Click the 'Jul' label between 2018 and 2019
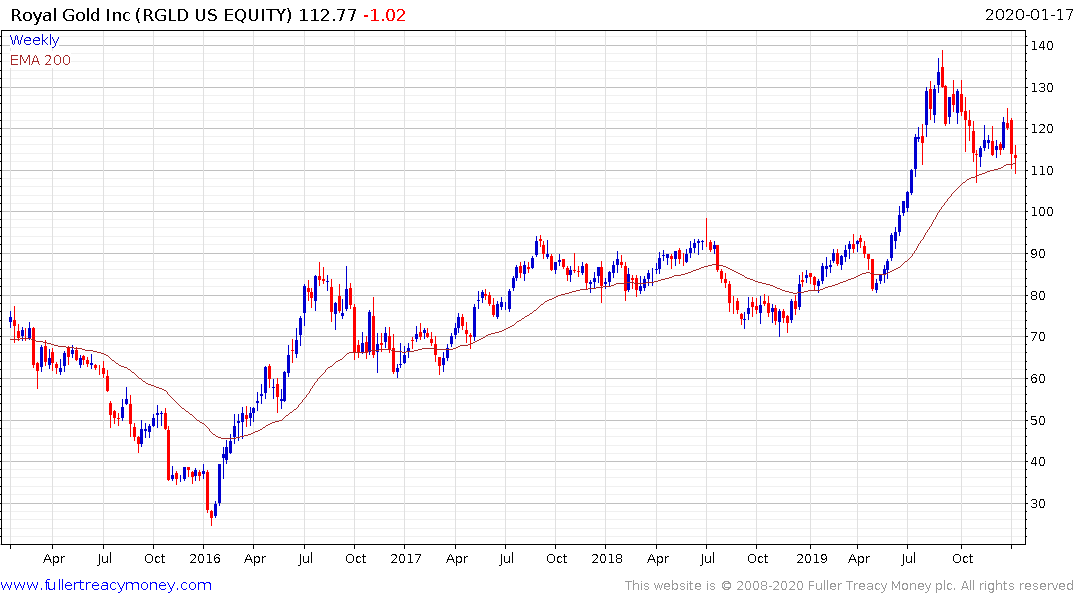Image resolution: width=1075 pixels, height=600 pixels. pos(707,558)
